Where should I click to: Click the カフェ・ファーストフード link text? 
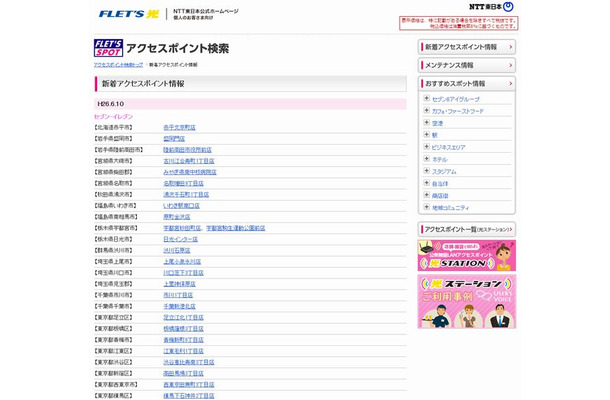[x=458, y=111]
